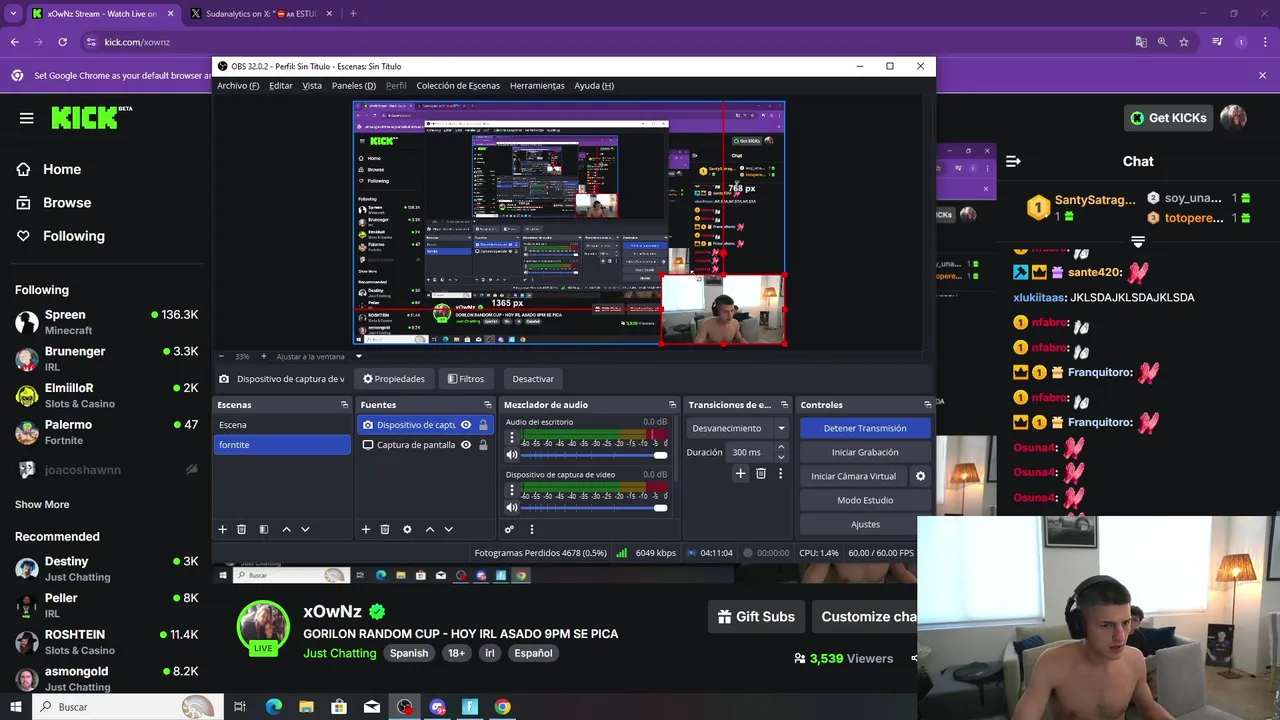1280x720 pixels.
Task: Click Iniciar Cámara Virtual button
Action: tap(853, 476)
